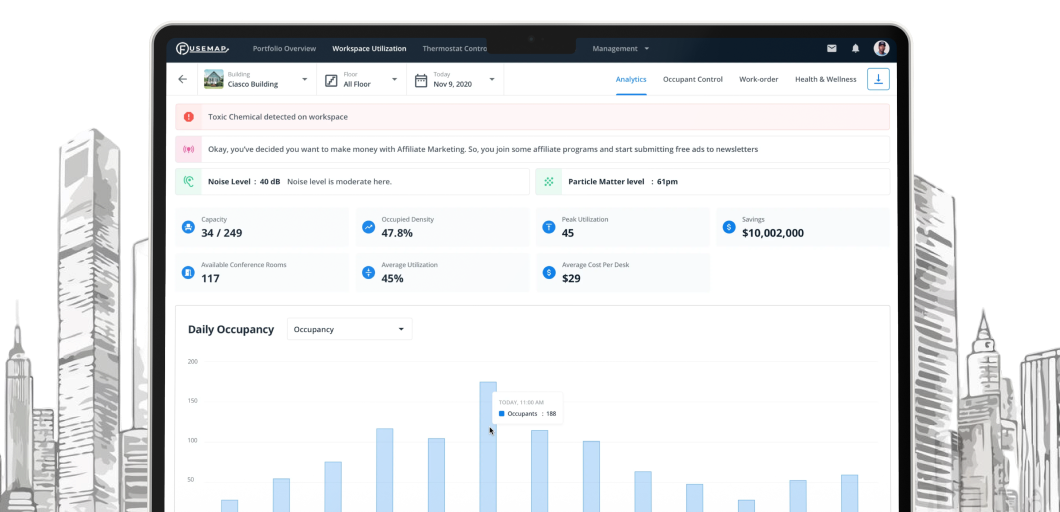The width and height of the screenshot is (1060, 512).
Task: Open Portfolio Overview in top navigation
Action: 284,49
